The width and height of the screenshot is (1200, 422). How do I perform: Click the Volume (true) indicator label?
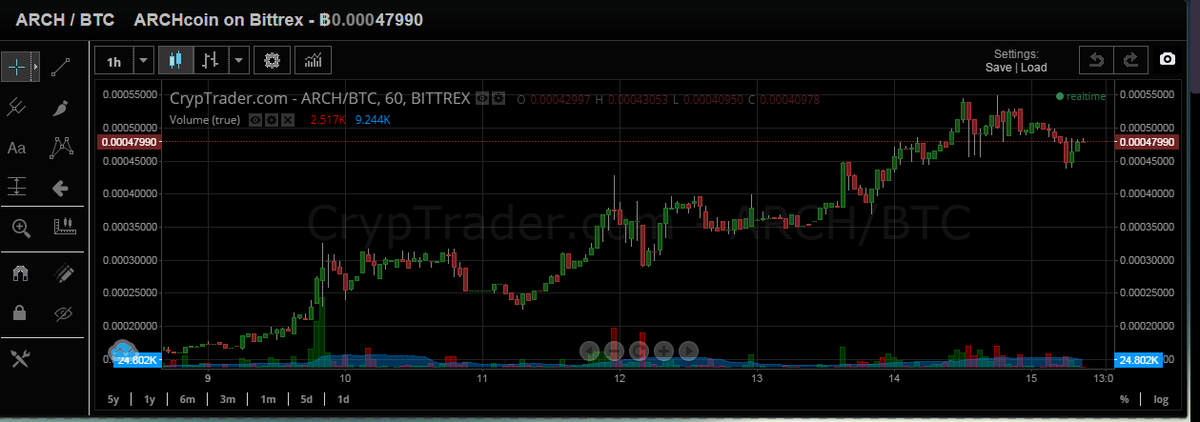point(205,120)
